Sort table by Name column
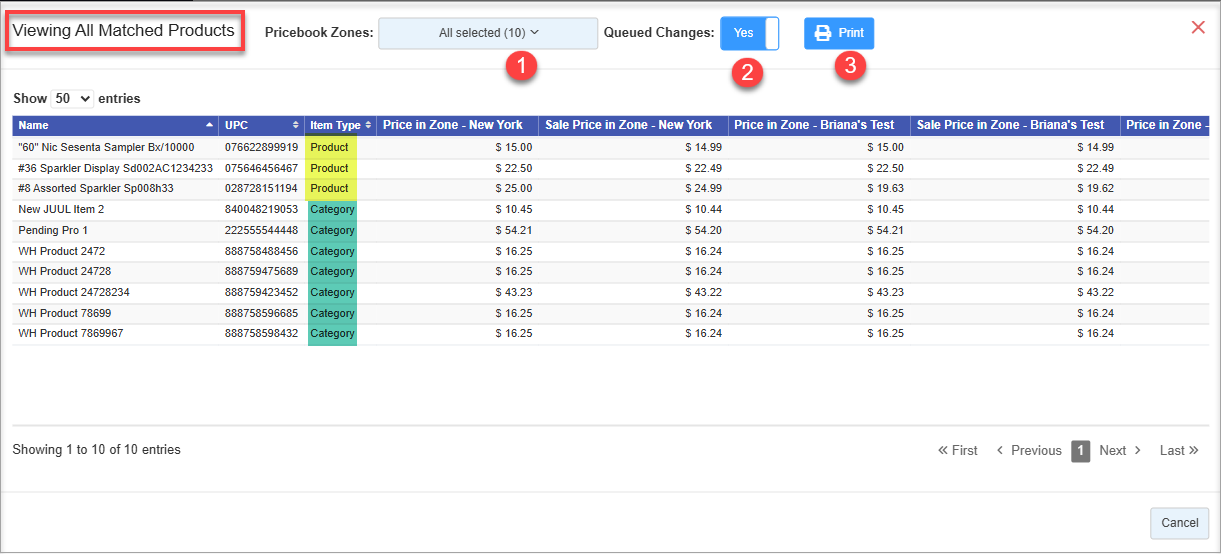1221x554 pixels. click(x=115, y=125)
